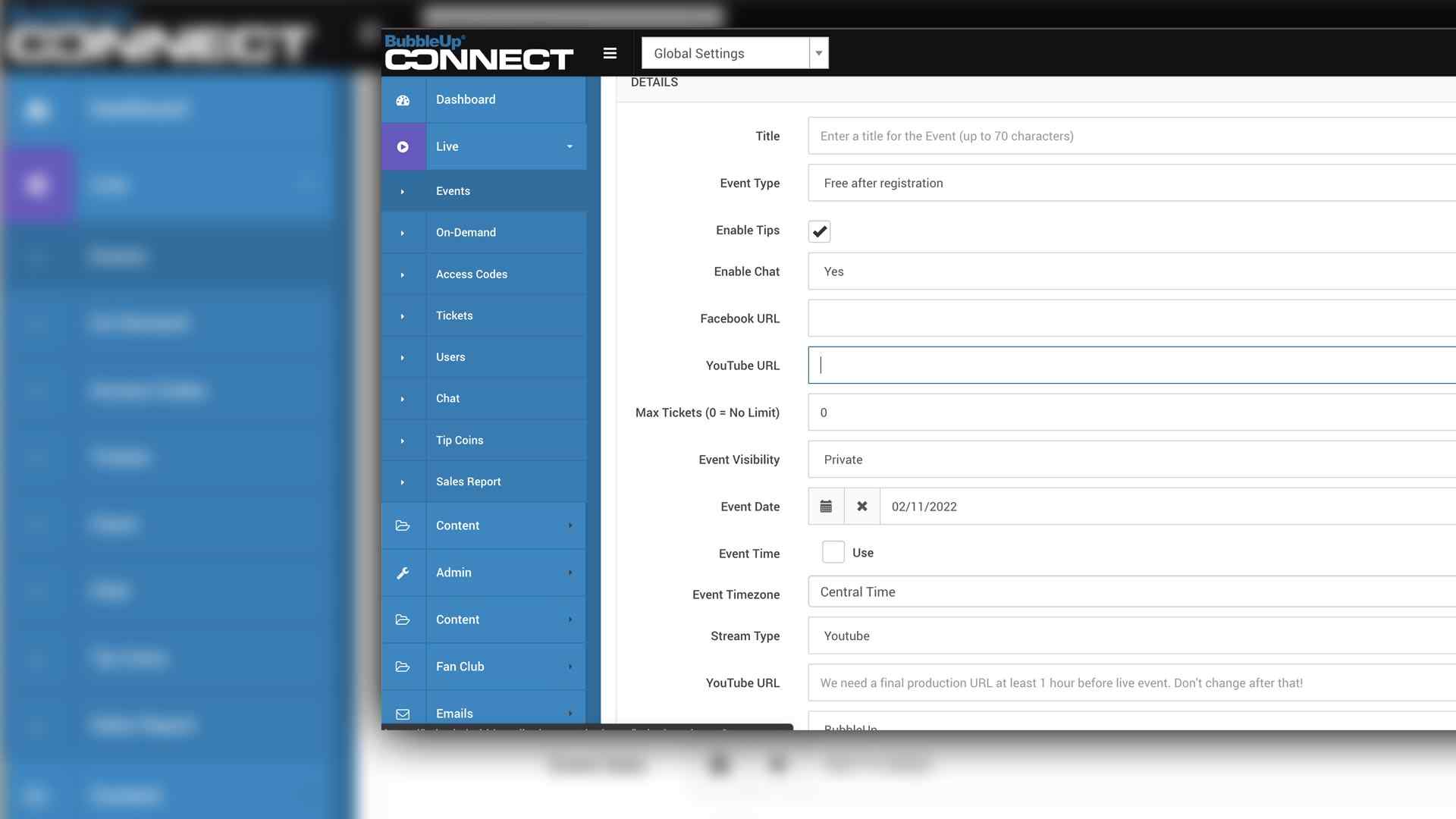Open the Global Settings dropdown
This screenshot has width=1456, height=819.
[x=735, y=53]
